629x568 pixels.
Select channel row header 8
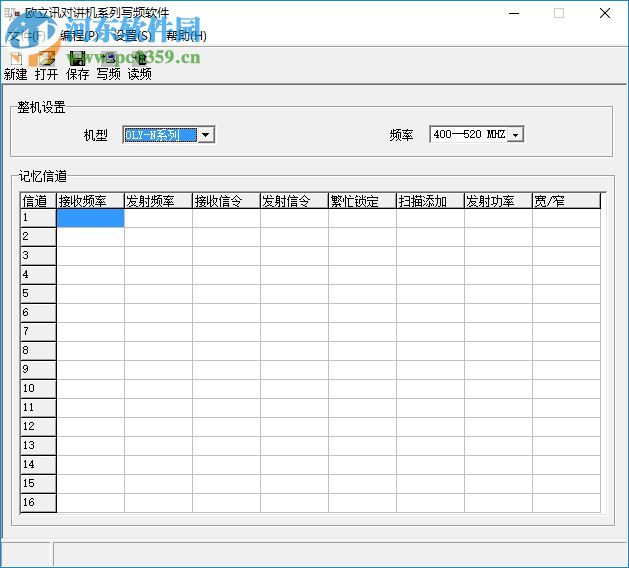39,351
